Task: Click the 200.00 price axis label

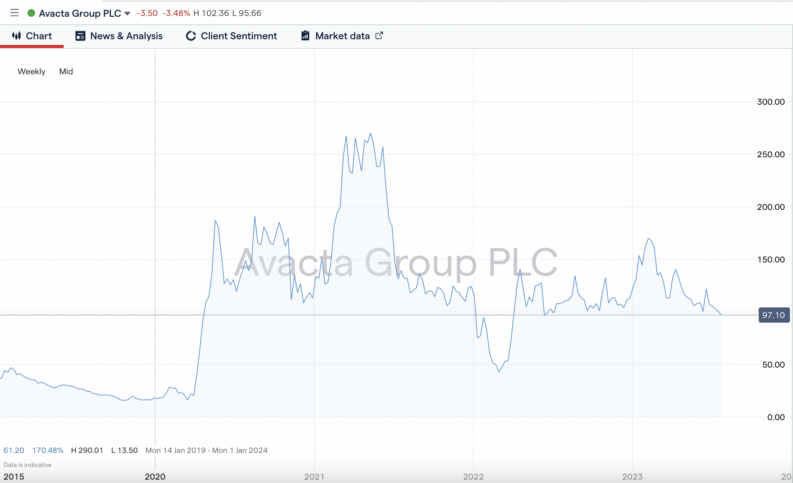Action: point(771,207)
